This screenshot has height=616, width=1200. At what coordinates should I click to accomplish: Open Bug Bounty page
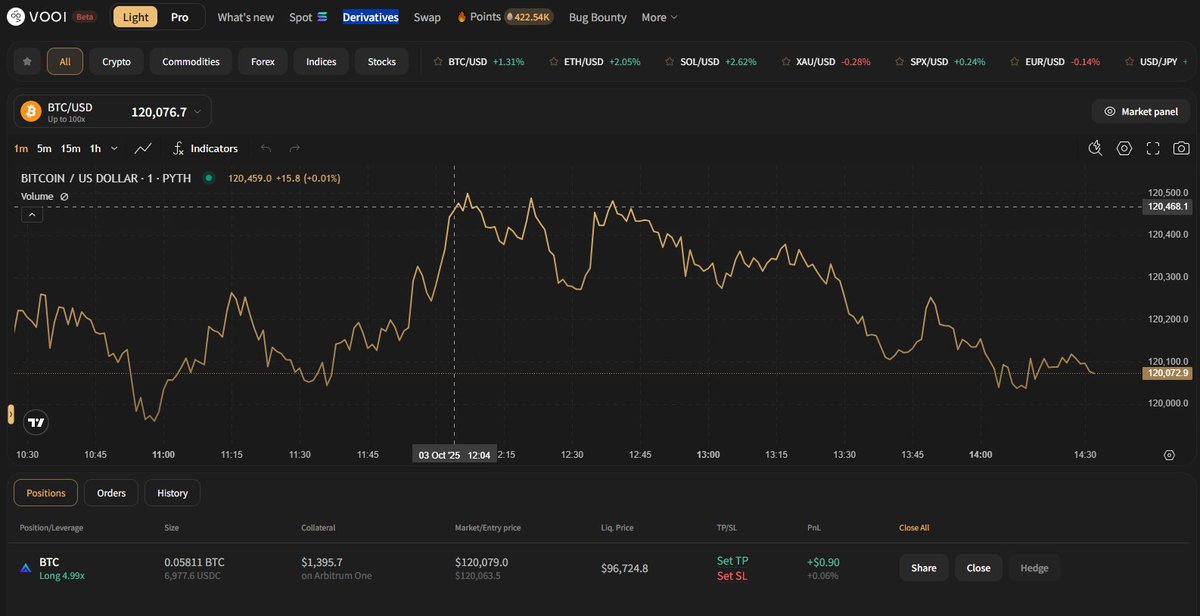597,17
